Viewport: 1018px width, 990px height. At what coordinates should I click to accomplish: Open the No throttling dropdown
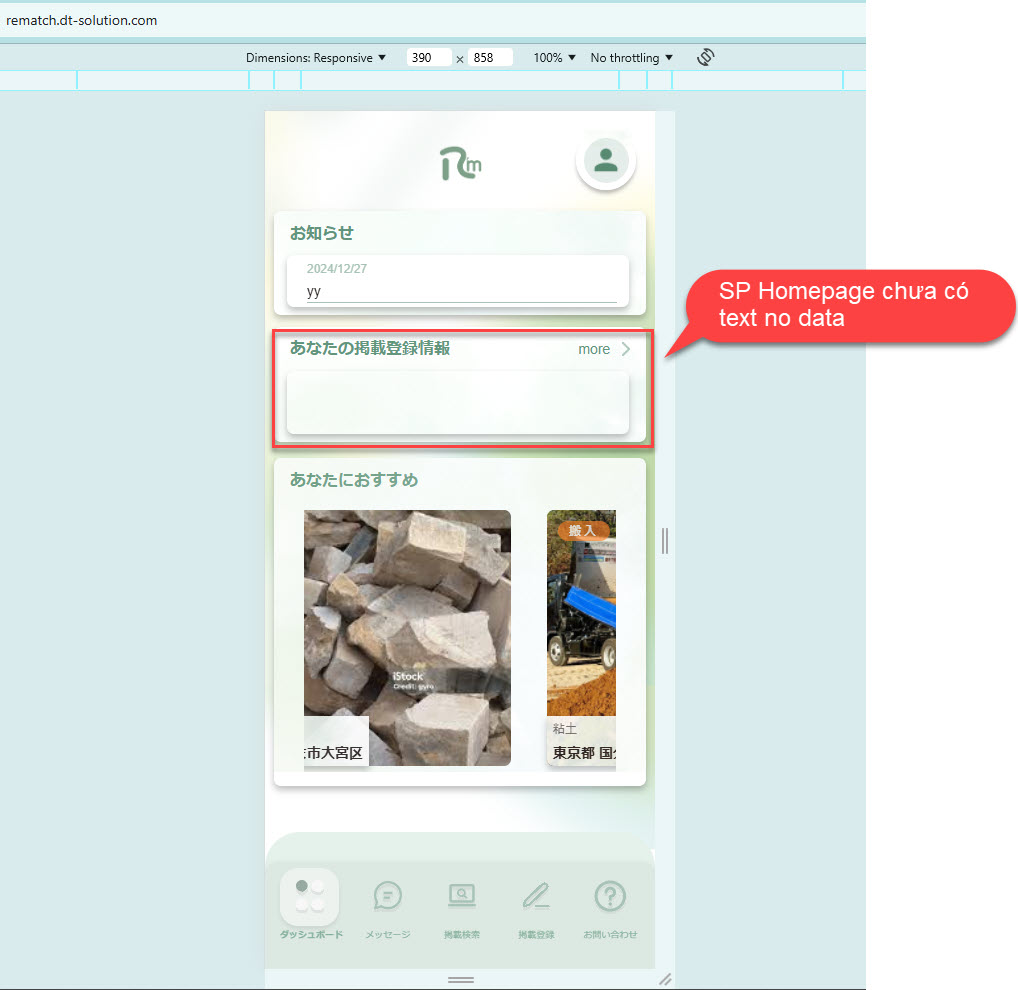pos(632,58)
